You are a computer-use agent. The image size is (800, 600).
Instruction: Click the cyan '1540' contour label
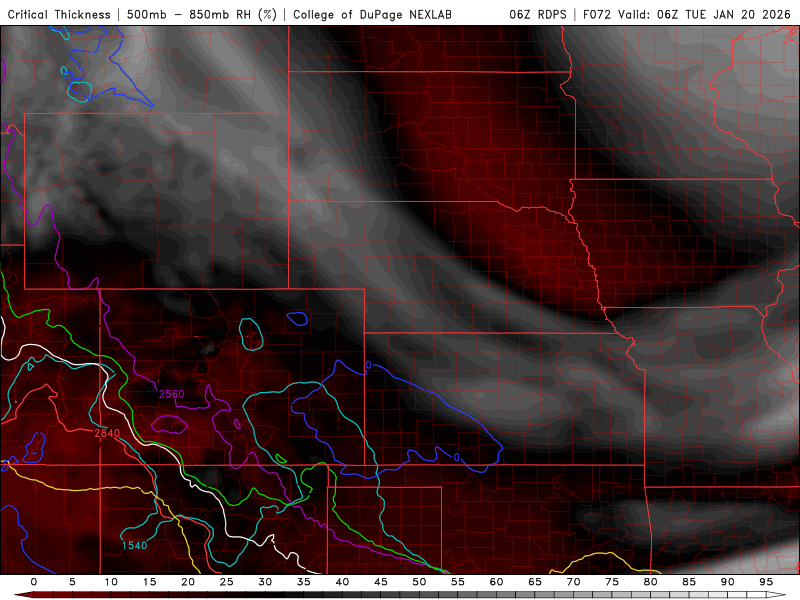coord(134,545)
